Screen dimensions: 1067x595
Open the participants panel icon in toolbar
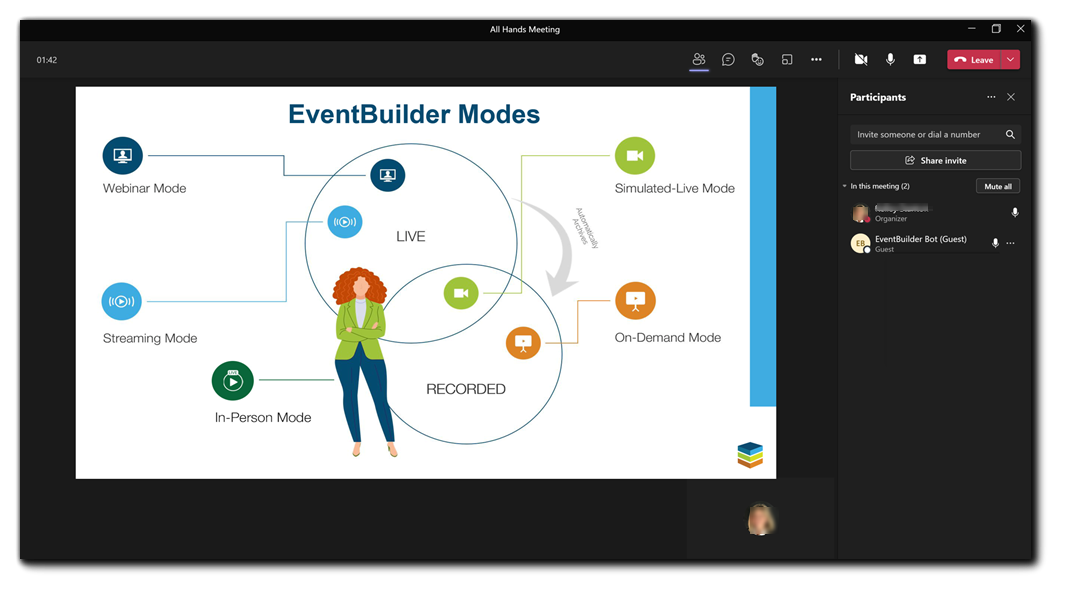coord(699,59)
